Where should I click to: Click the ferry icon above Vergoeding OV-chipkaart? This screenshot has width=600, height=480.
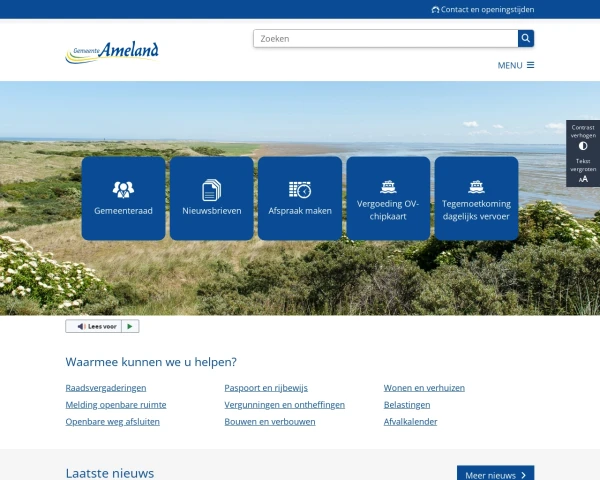tap(388, 187)
